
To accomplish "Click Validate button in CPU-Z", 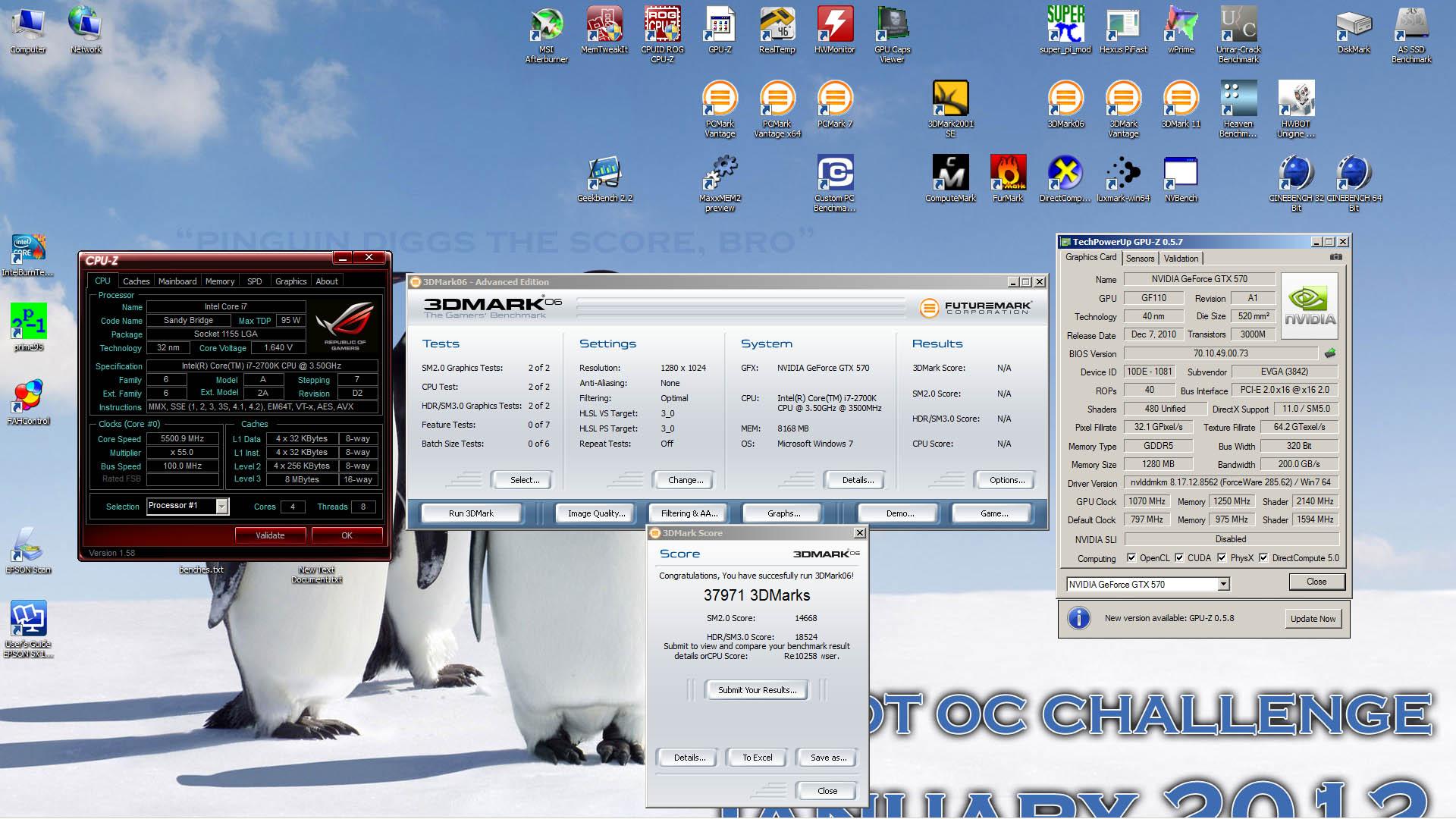I will pyautogui.click(x=270, y=535).
